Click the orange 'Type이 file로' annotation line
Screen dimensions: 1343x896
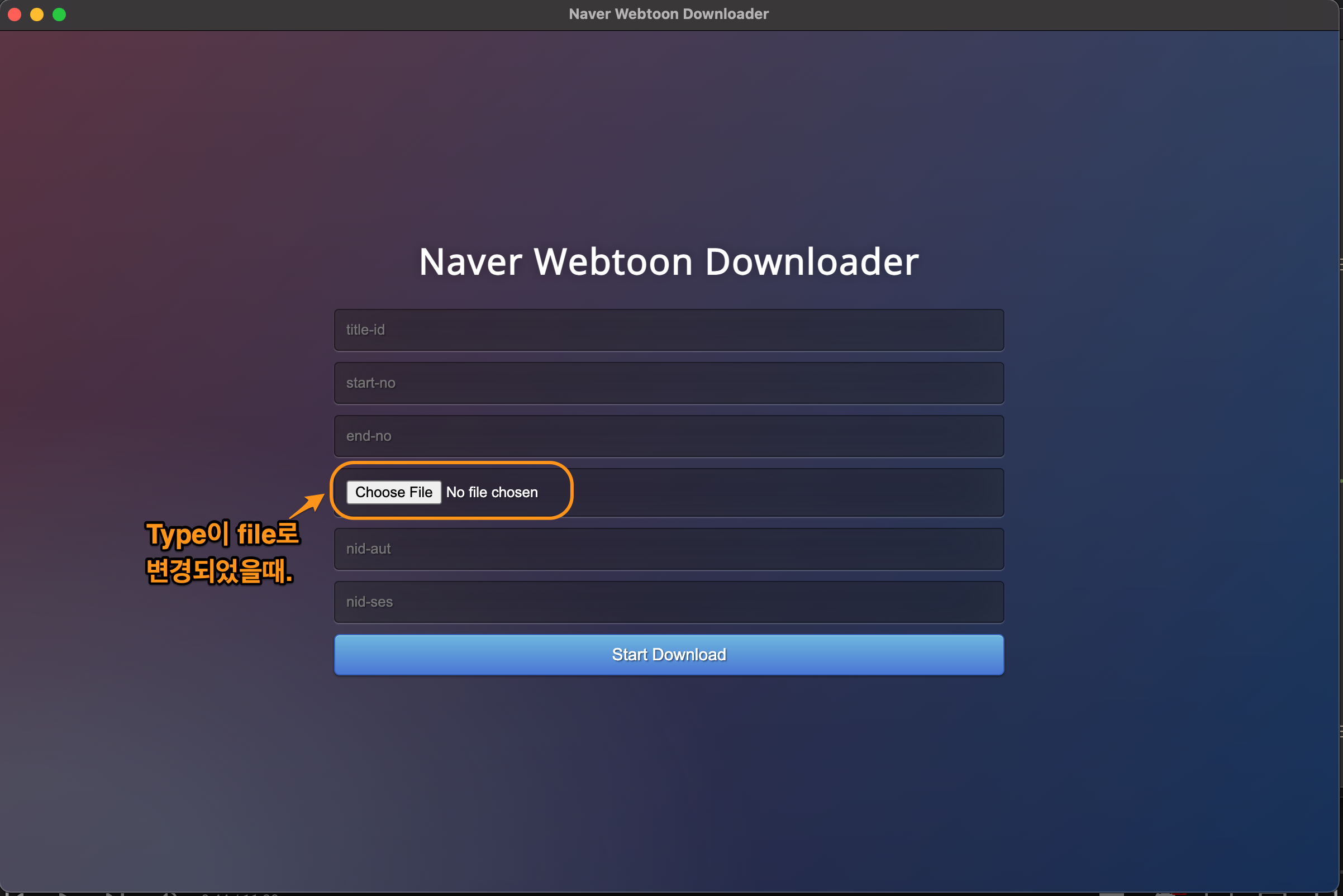[x=222, y=533]
